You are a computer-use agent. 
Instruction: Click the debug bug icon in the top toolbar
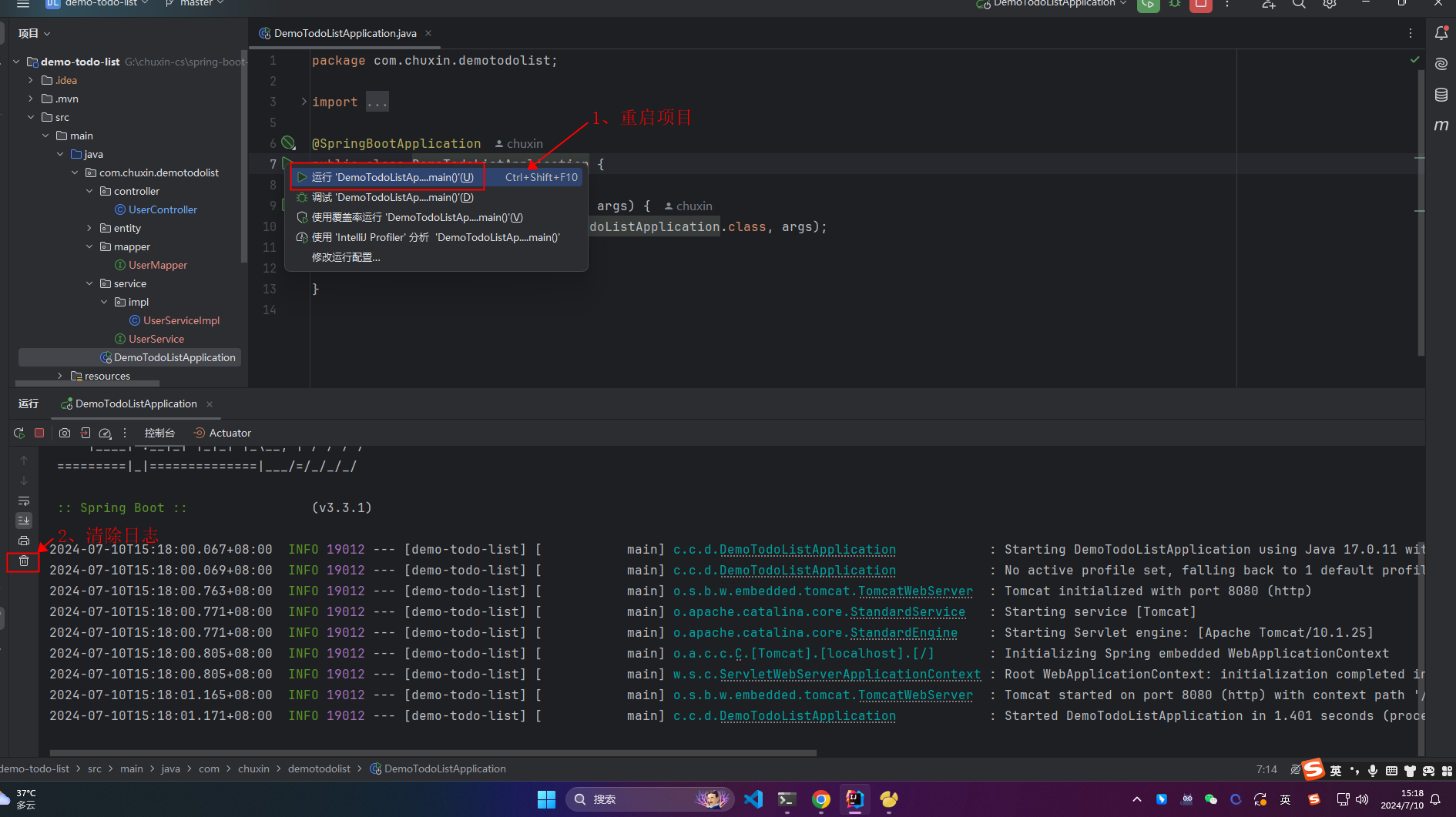pos(1175,4)
